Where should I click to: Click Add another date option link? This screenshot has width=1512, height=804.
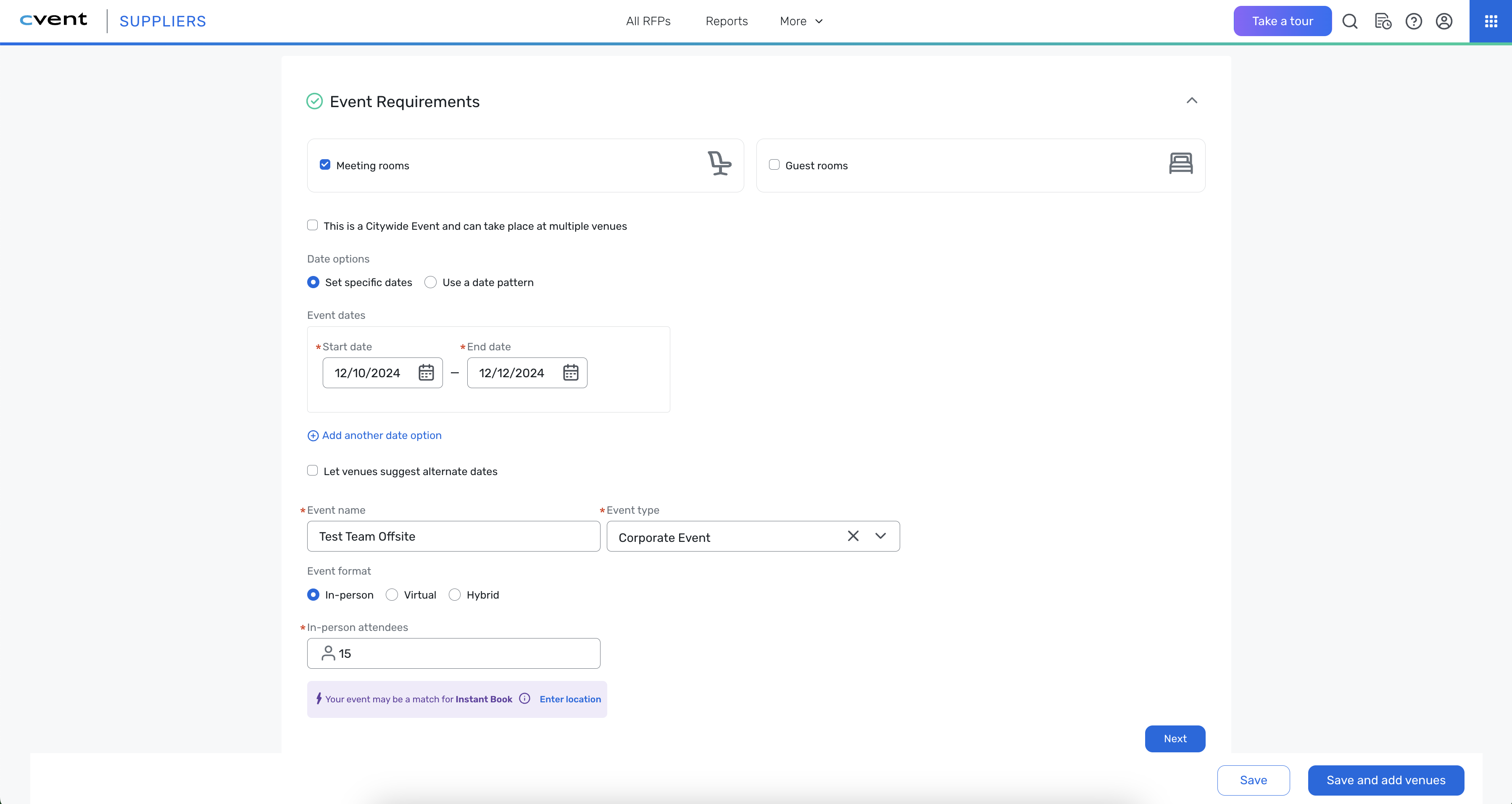pyautogui.click(x=374, y=436)
